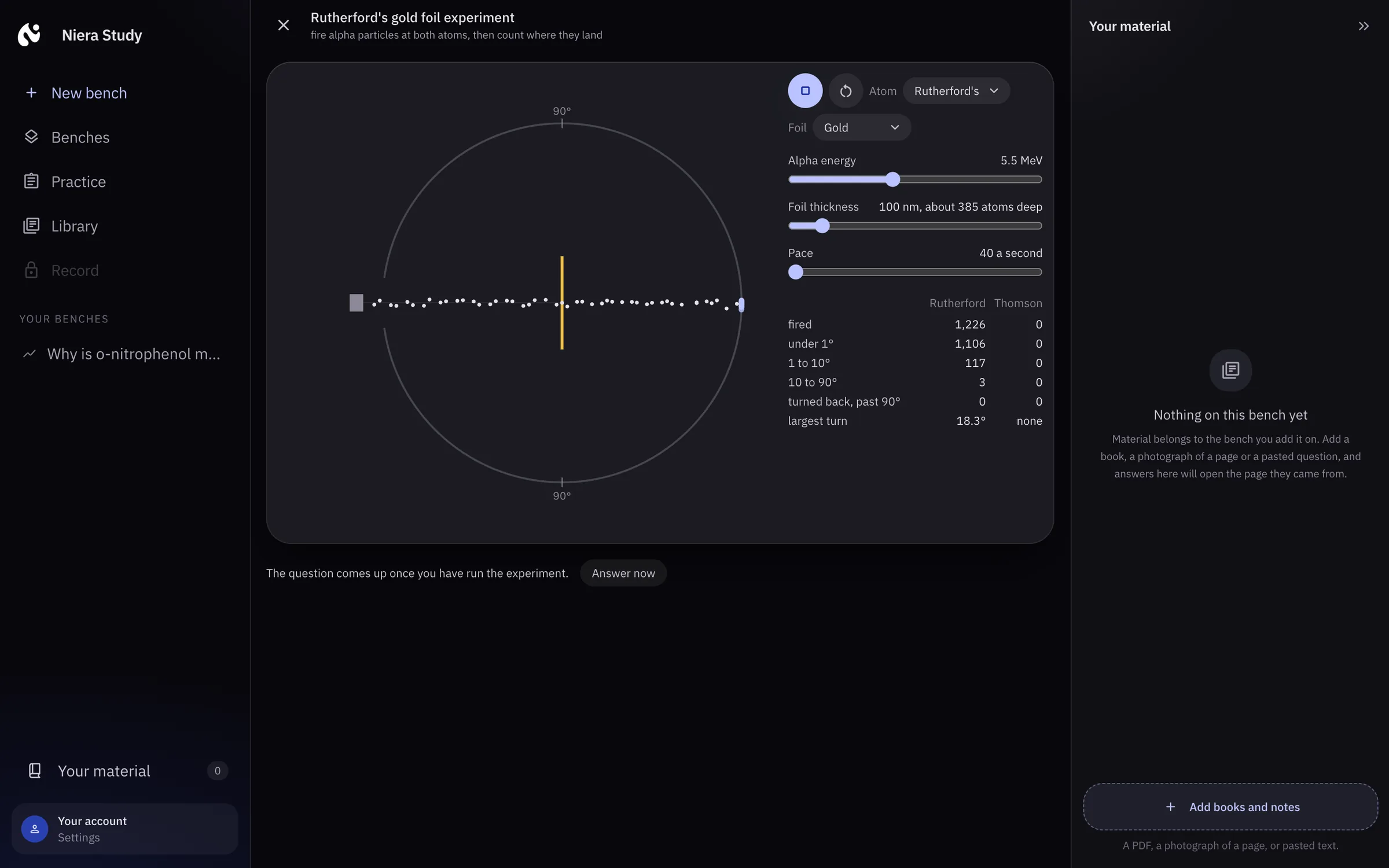Adjust the Alpha energy slider

[915, 179]
